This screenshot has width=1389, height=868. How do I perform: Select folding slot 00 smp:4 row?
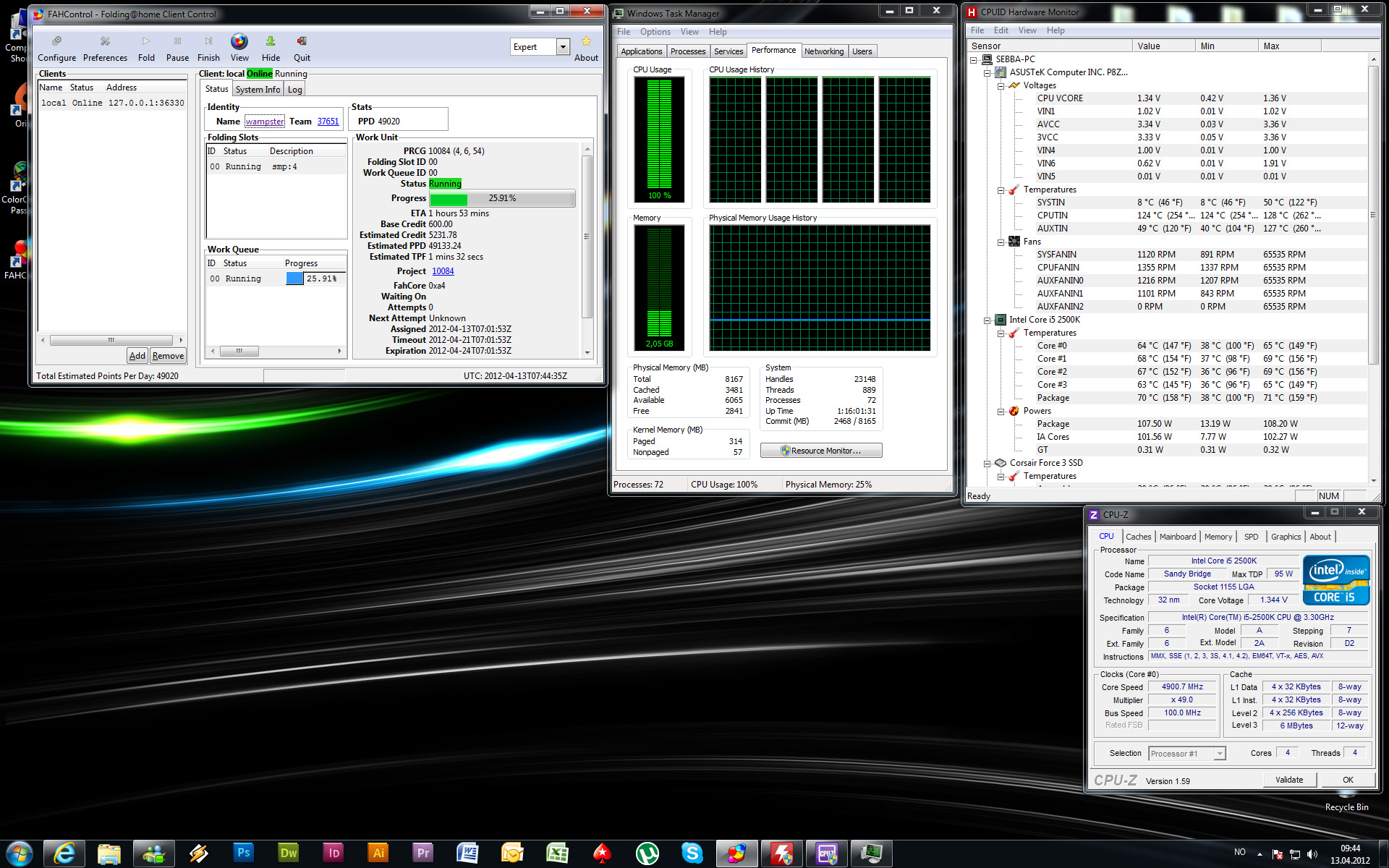276,166
